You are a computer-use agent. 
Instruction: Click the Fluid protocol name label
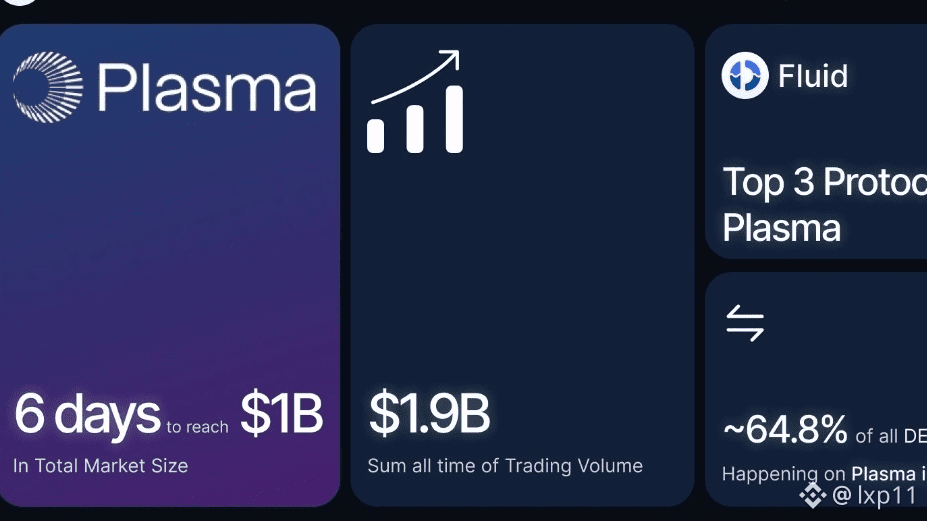pos(813,76)
